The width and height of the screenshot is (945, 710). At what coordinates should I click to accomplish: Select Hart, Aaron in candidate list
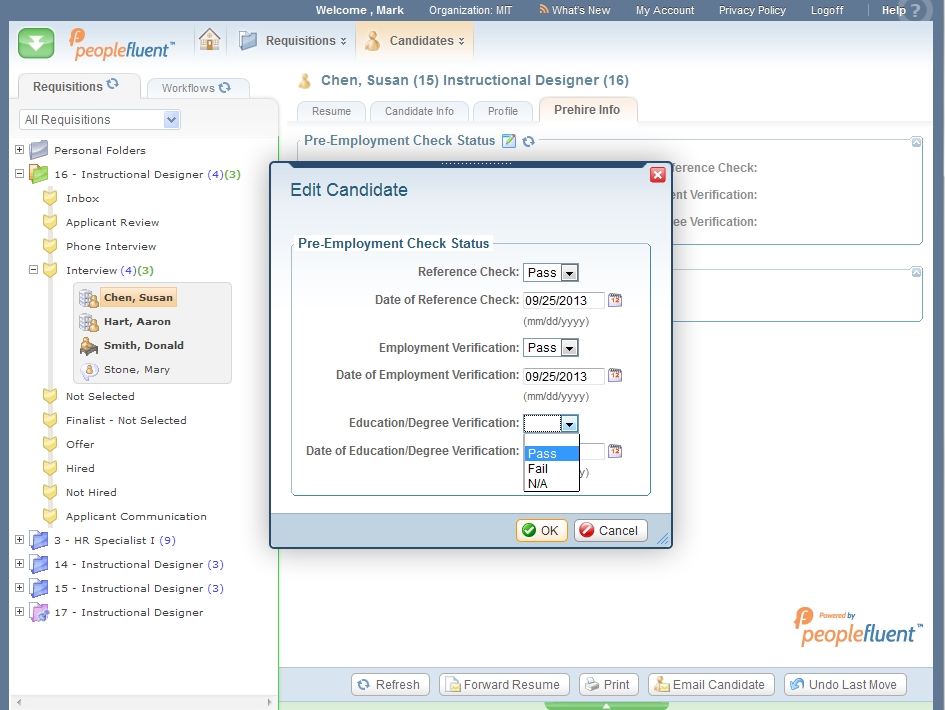137,322
